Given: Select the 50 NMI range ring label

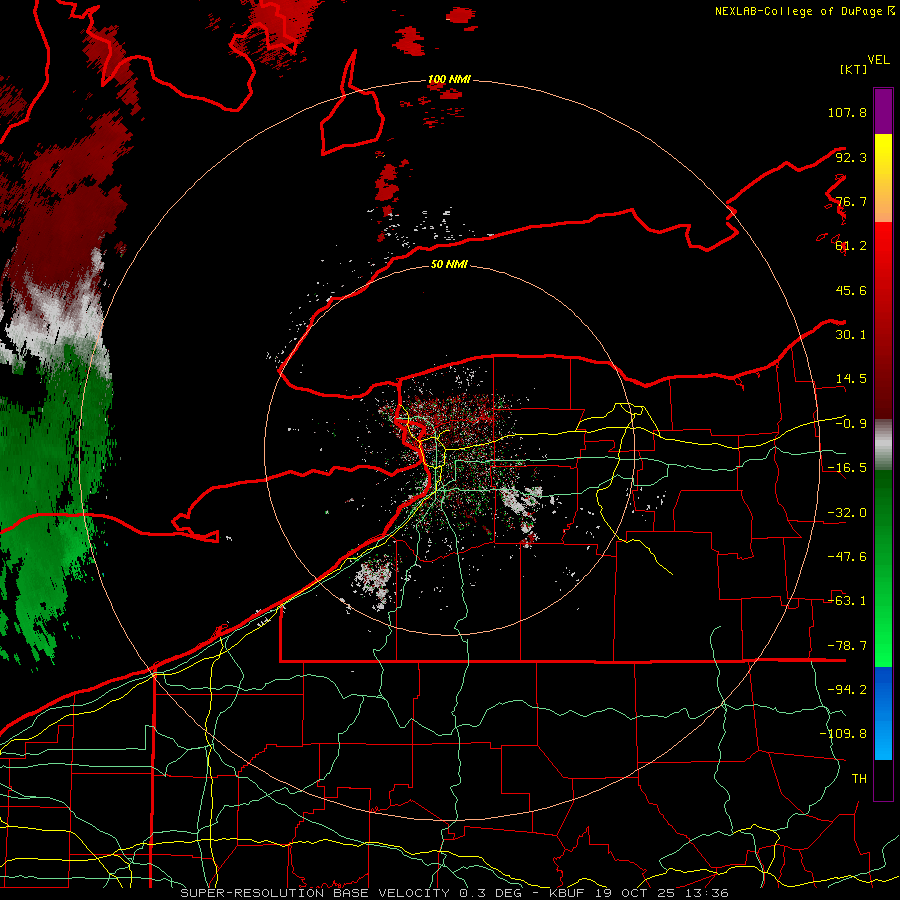Looking at the screenshot, I should tap(449, 264).
